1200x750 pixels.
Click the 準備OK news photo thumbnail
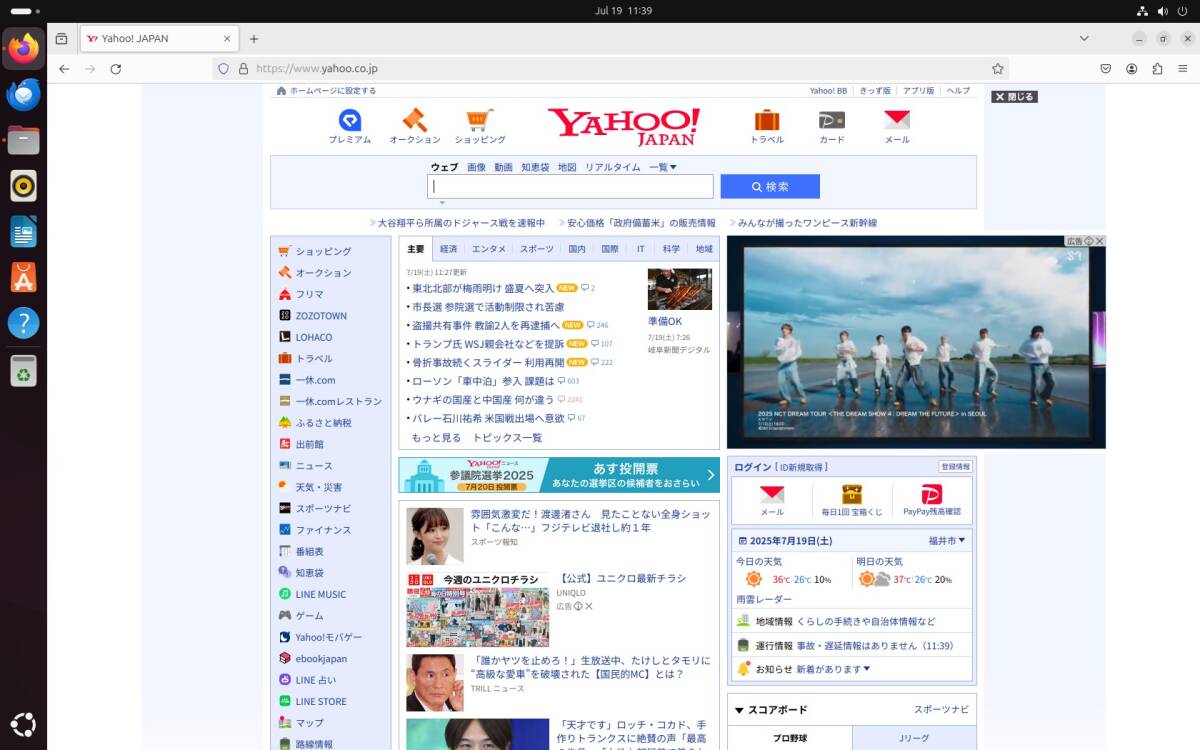click(680, 289)
